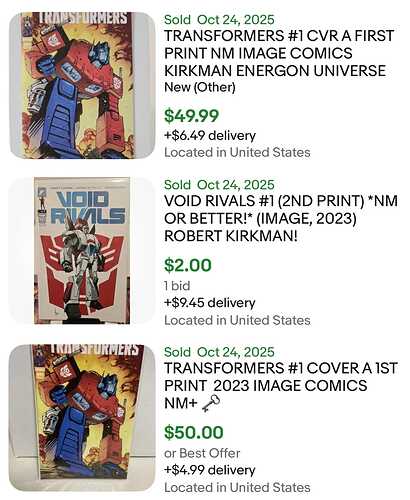Screen dimensions: 410x500
Task: Click Located in United States under $4.99 delivery
Action: coord(237,488)
